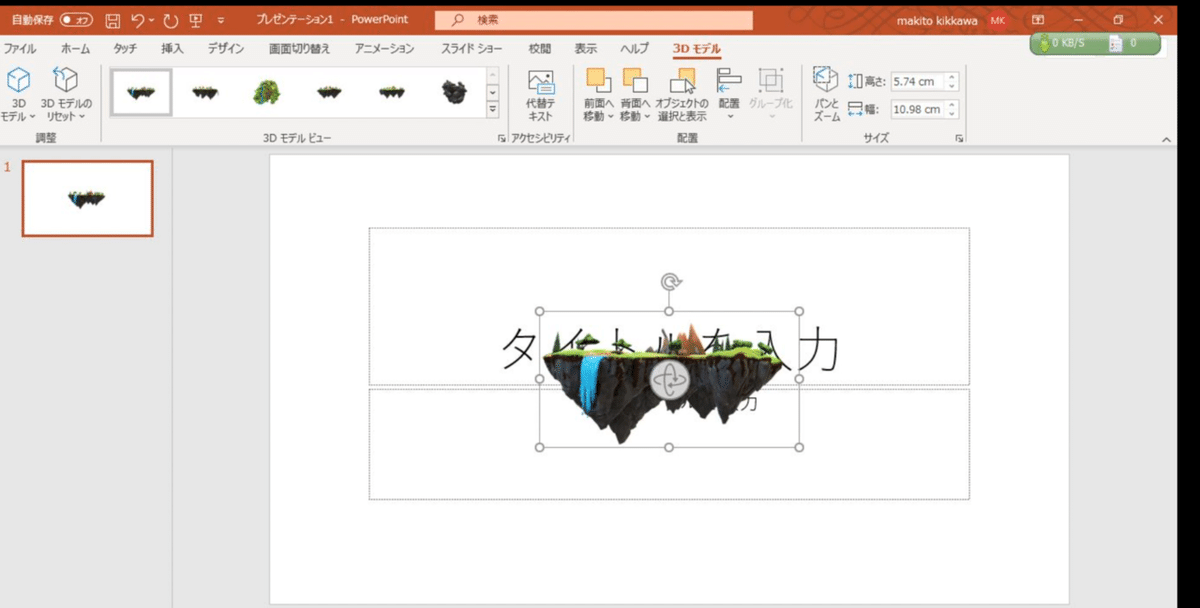Click the 3D rotate control on the model
Screen dimensions: 1200x608
click(x=669, y=380)
